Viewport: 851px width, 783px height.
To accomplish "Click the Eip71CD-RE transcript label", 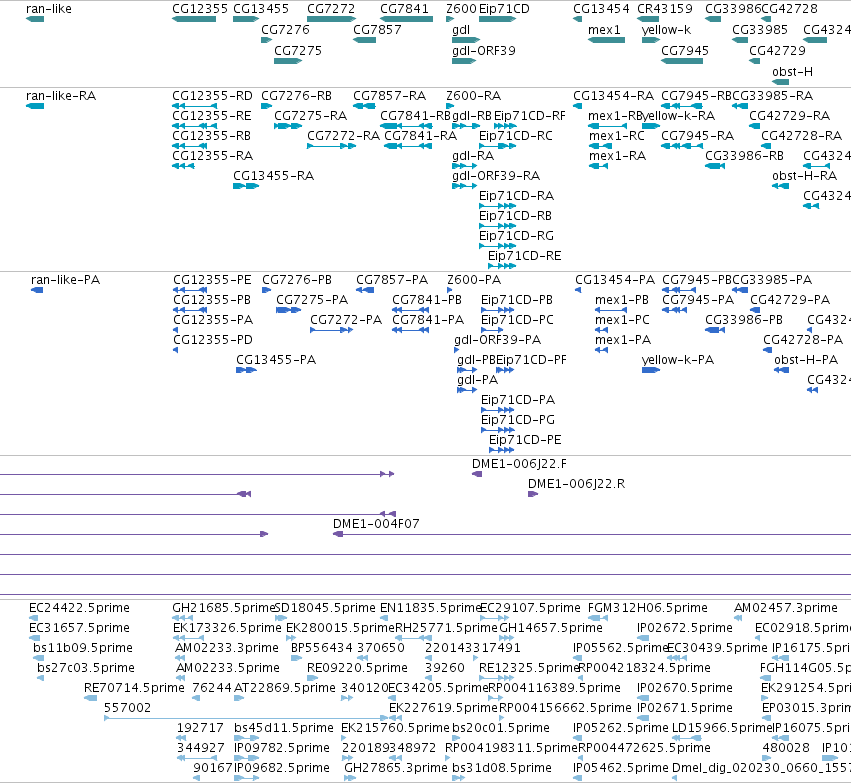I will pyautogui.click(x=524, y=256).
